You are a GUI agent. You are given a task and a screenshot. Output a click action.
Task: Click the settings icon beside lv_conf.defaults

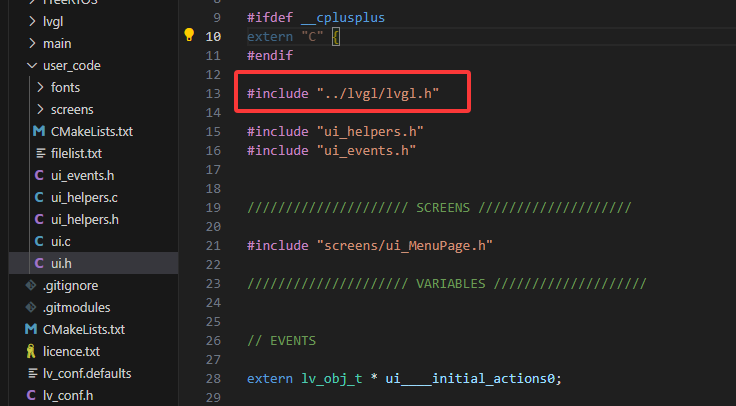click(x=31, y=373)
